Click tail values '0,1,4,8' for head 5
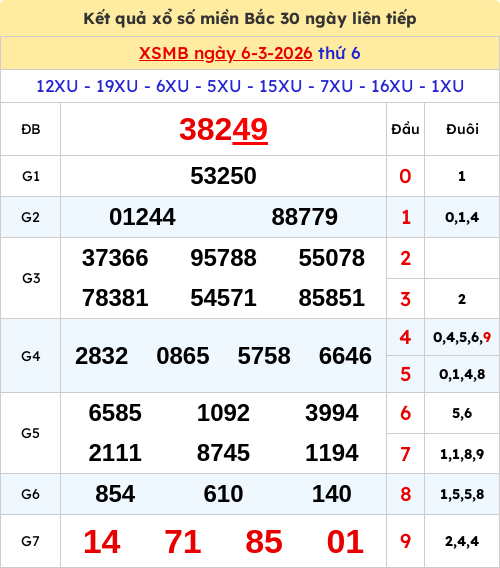The height and width of the screenshot is (568, 500). click(462, 374)
